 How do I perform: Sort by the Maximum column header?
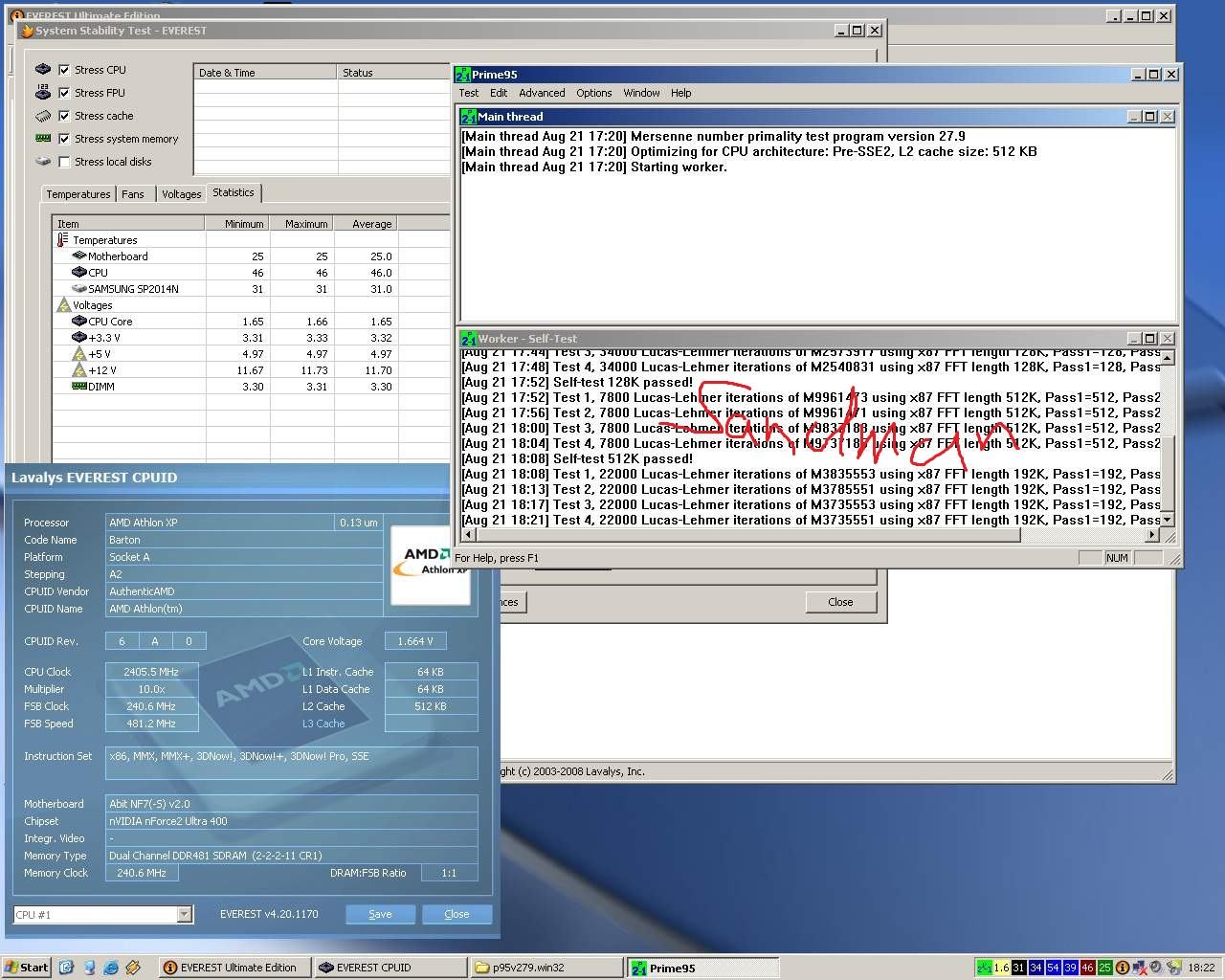(x=301, y=223)
